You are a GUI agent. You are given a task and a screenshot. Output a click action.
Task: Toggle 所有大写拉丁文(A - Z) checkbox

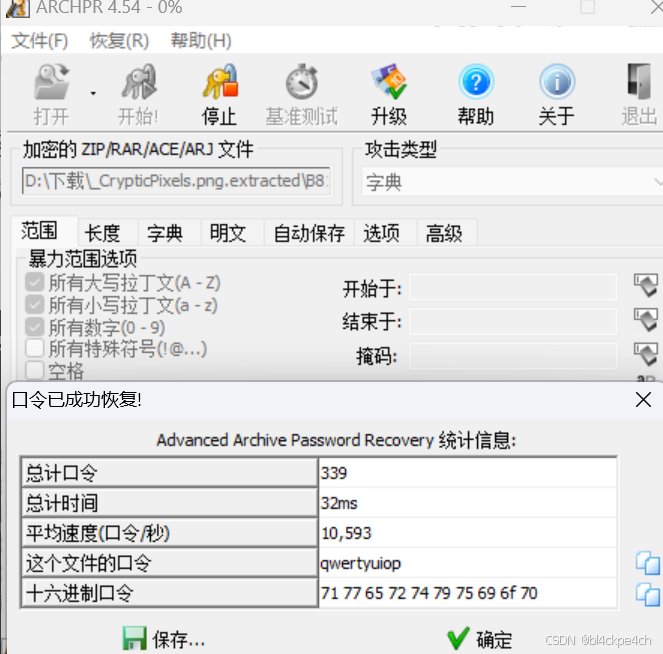[35, 282]
